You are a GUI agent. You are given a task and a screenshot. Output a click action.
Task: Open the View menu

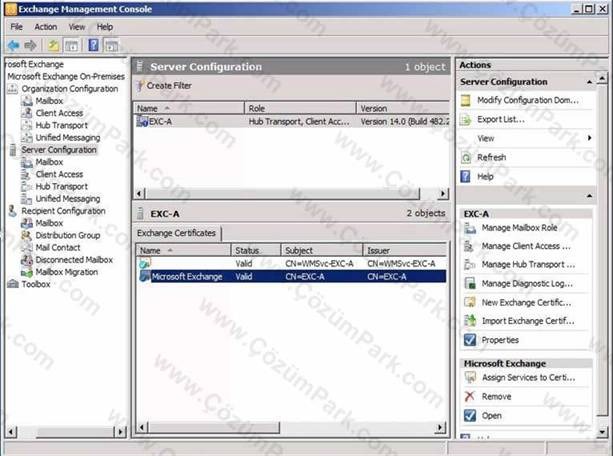point(77,27)
